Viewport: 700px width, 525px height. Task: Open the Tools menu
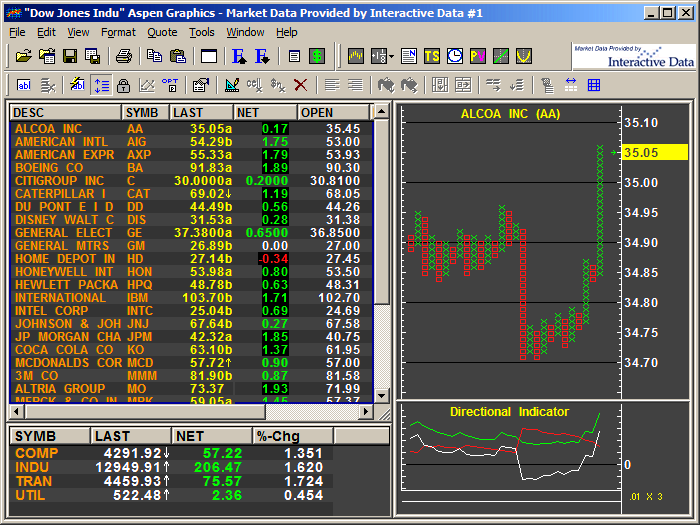202,32
